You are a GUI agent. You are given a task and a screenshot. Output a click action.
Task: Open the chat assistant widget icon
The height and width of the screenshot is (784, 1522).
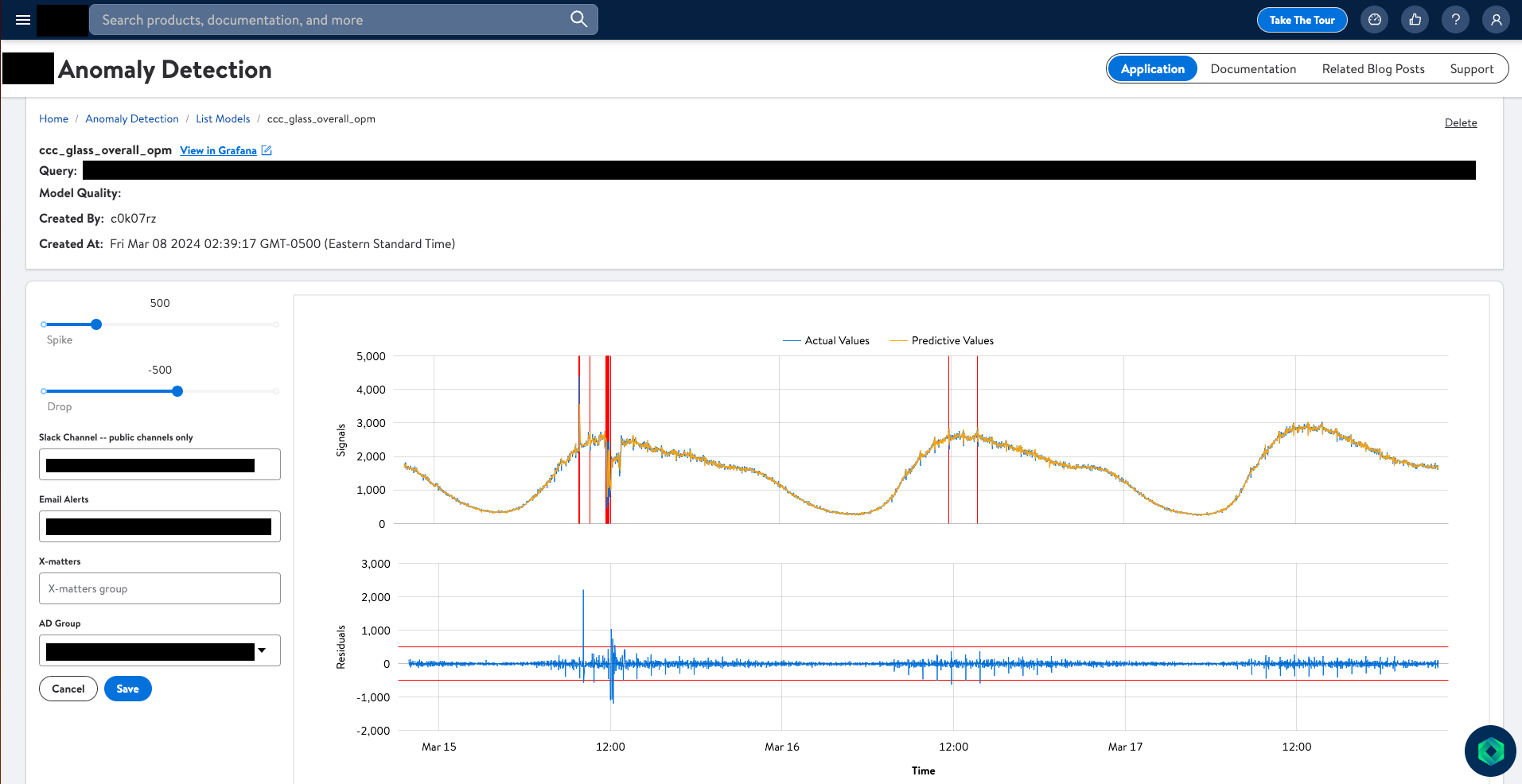pos(1489,751)
